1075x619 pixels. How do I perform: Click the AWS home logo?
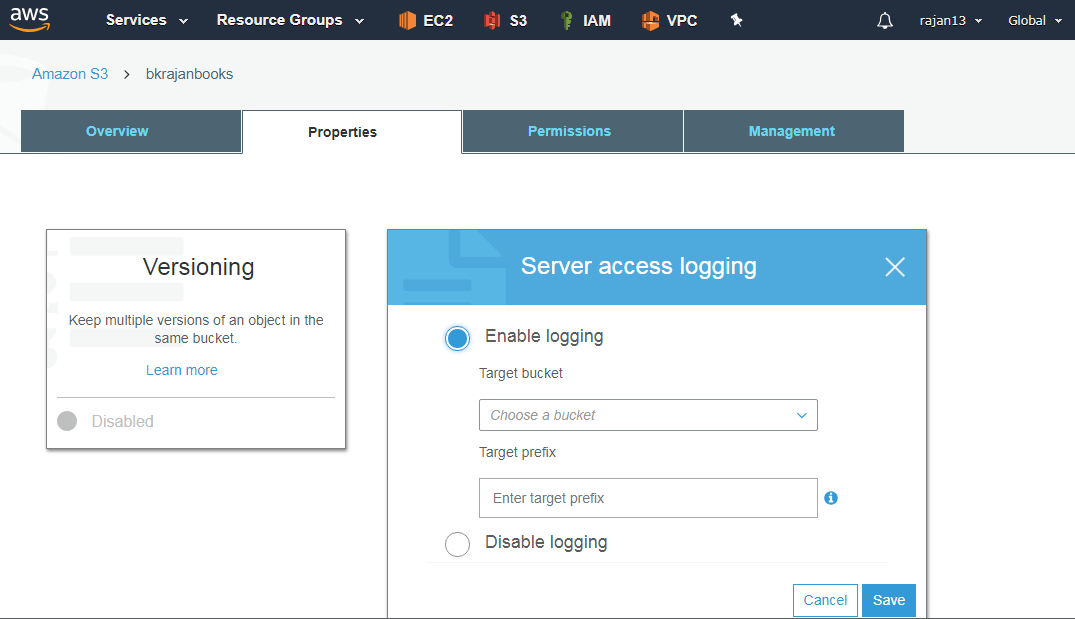point(30,19)
